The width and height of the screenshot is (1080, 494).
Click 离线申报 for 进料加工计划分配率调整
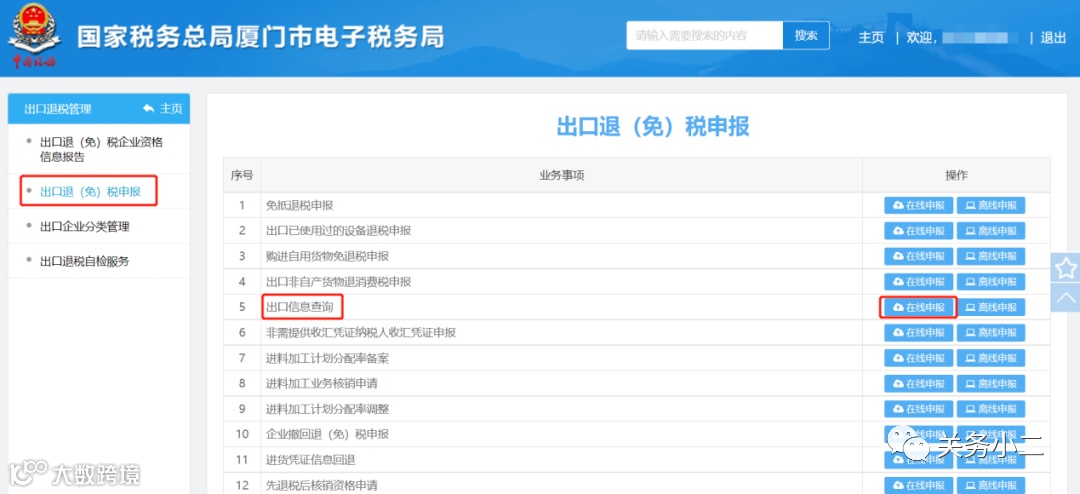990,409
